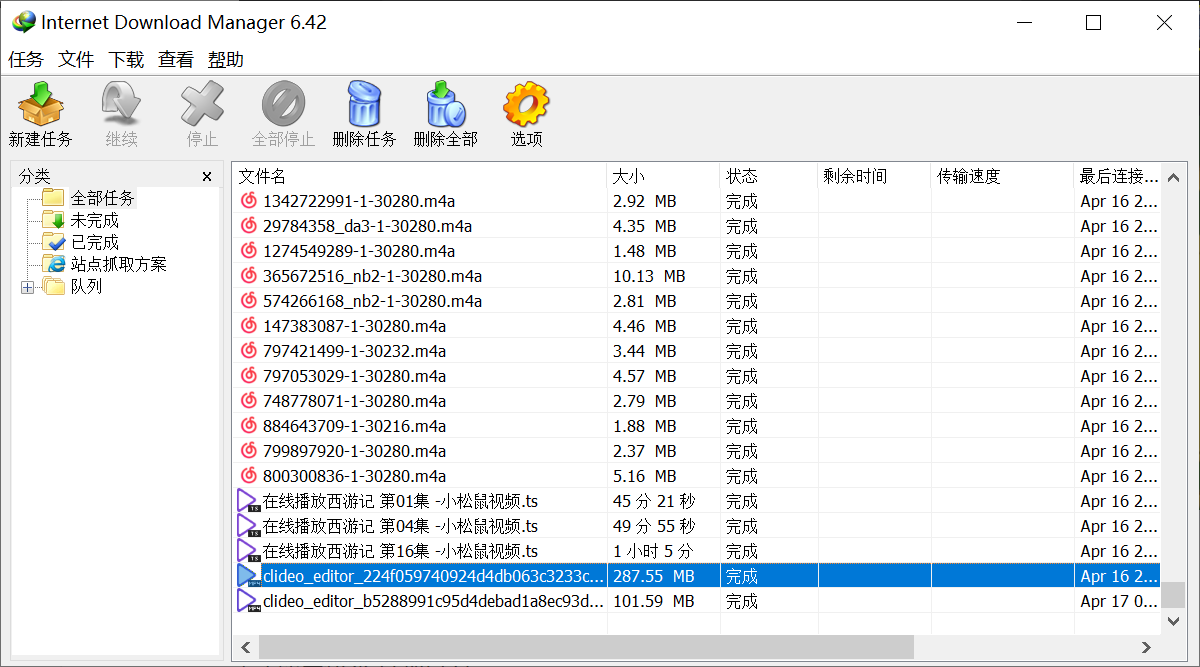Viewport: 1200px width, 667px height.
Task: Select 已完成 category in tree
Action: click(x=94, y=242)
